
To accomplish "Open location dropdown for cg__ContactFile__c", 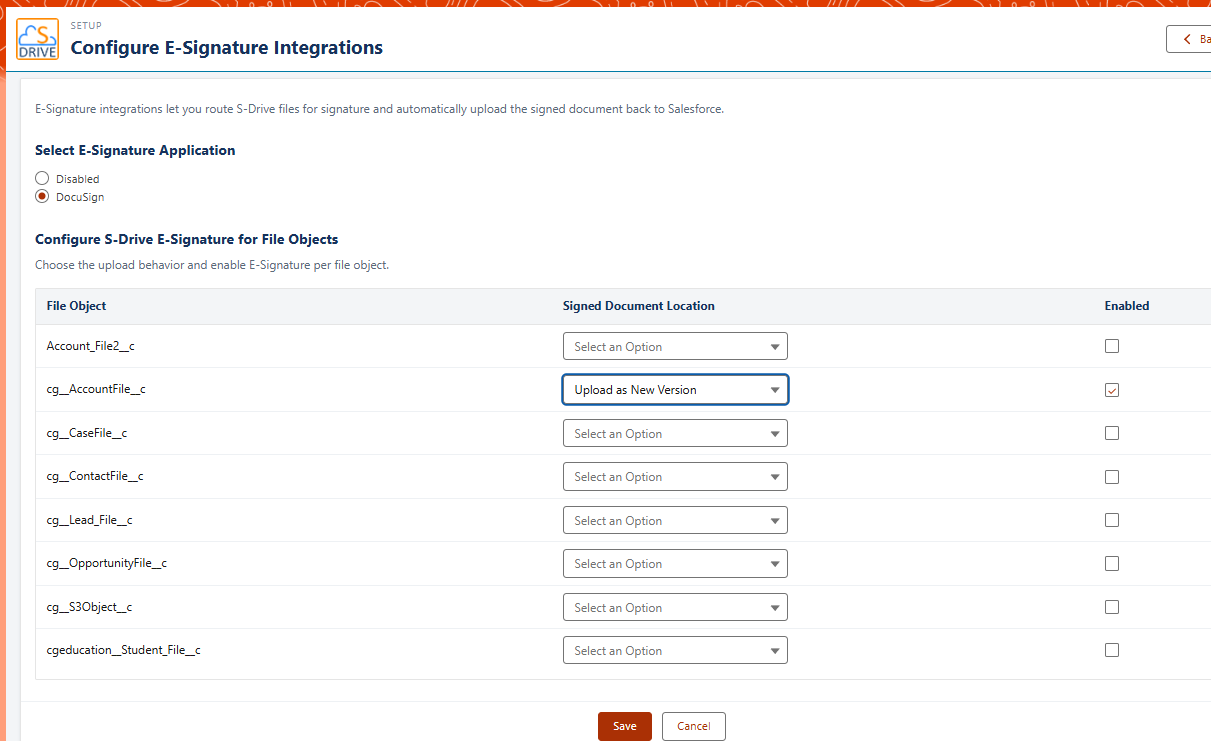I will coord(675,477).
